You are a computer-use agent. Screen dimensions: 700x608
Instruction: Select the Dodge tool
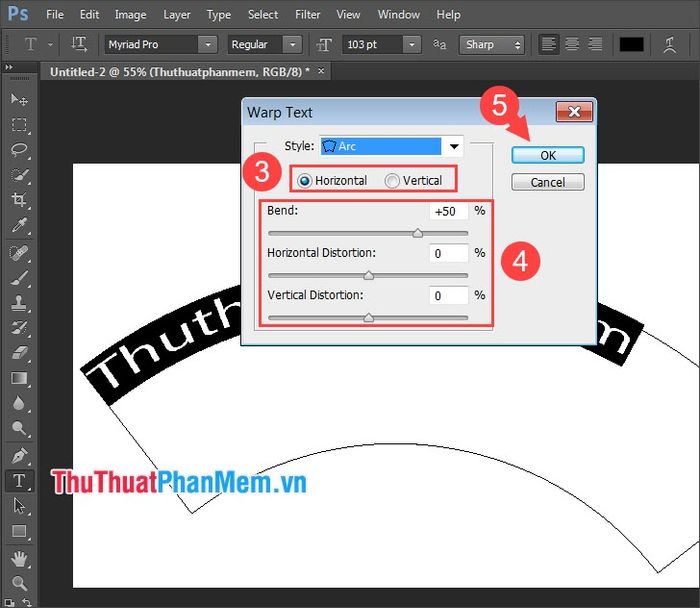click(19, 429)
